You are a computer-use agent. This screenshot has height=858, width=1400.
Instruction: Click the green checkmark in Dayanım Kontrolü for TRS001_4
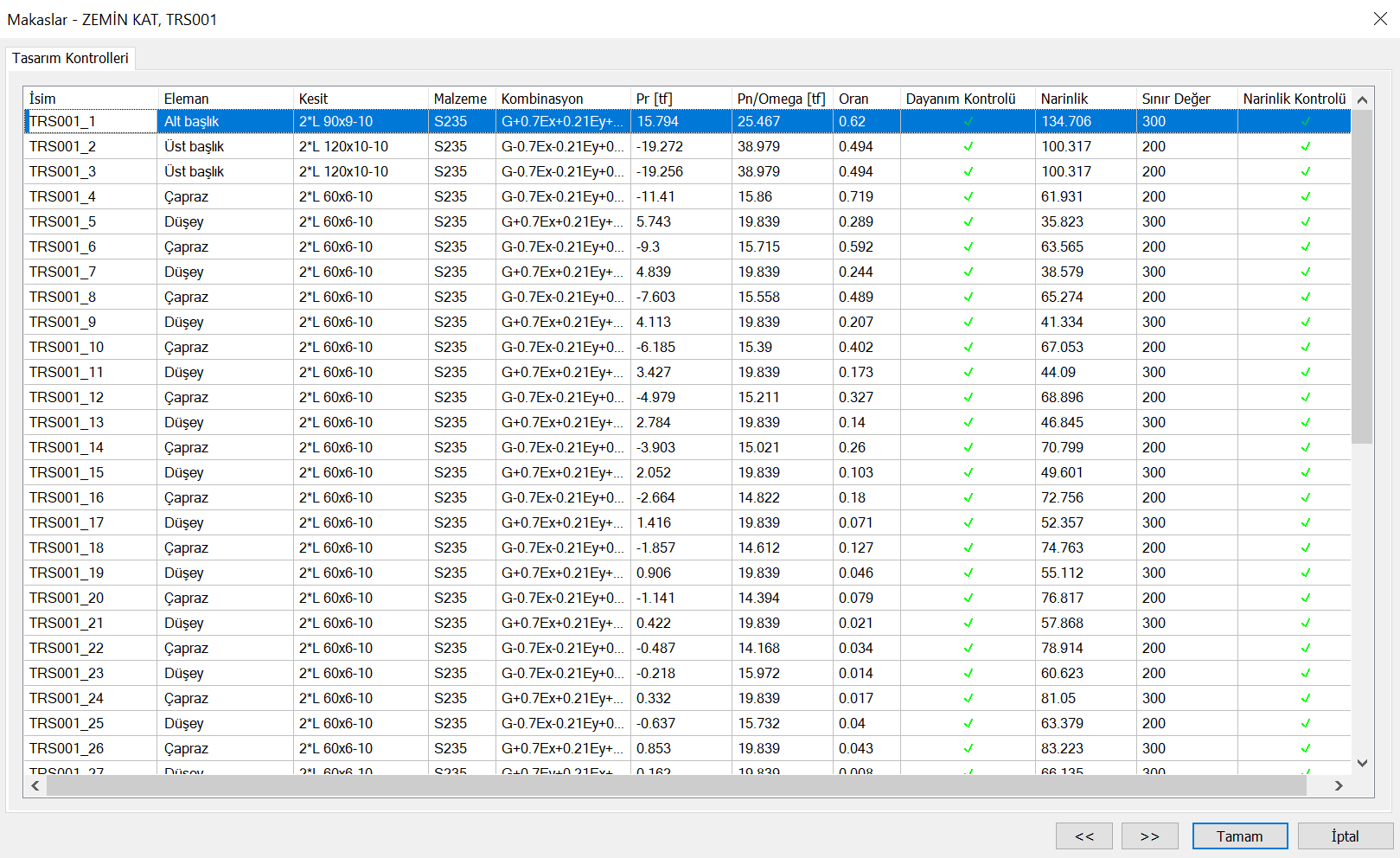click(968, 197)
